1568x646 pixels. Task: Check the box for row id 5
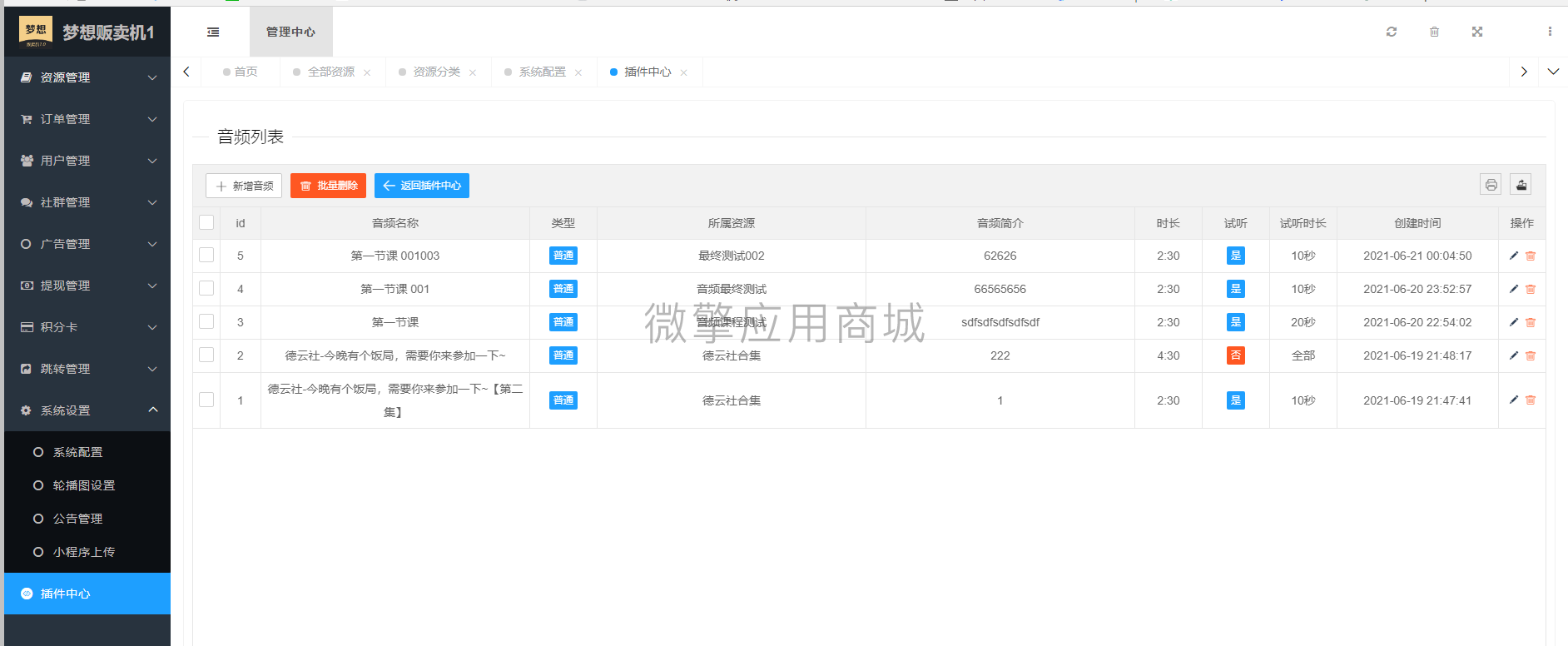tap(206, 255)
